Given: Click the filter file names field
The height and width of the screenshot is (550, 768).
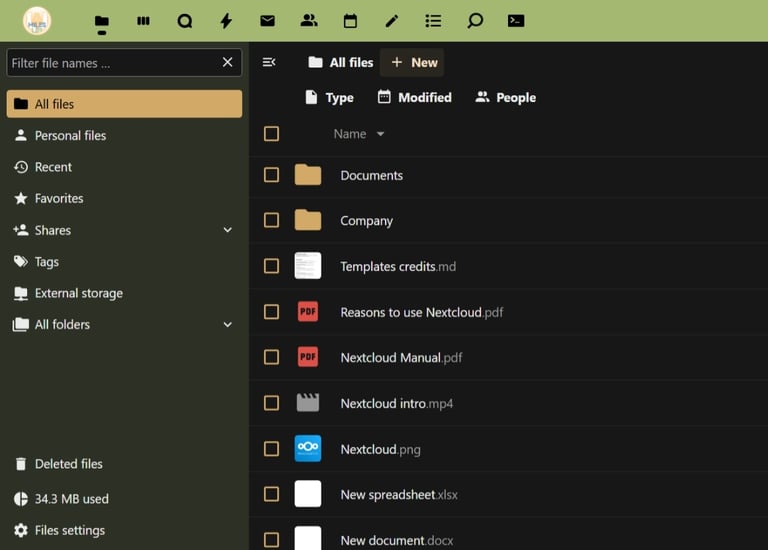Looking at the screenshot, I should click(112, 63).
